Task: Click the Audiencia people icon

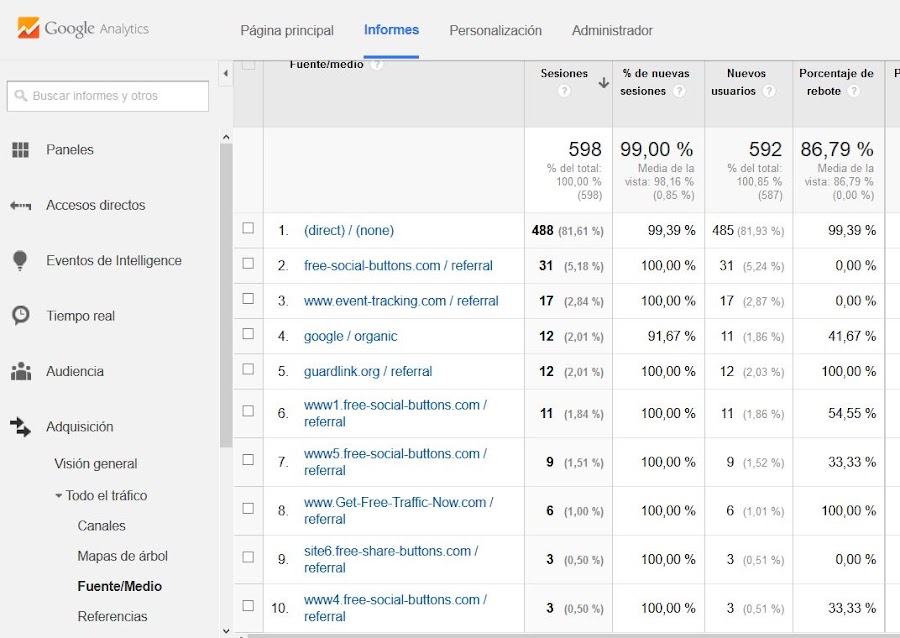Action: 21,371
